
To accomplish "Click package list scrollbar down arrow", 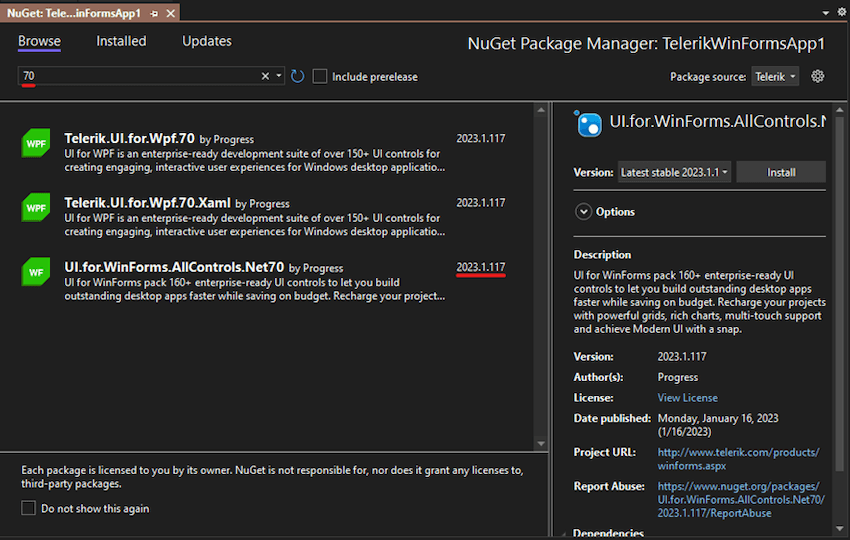I will click(x=541, y=443).
